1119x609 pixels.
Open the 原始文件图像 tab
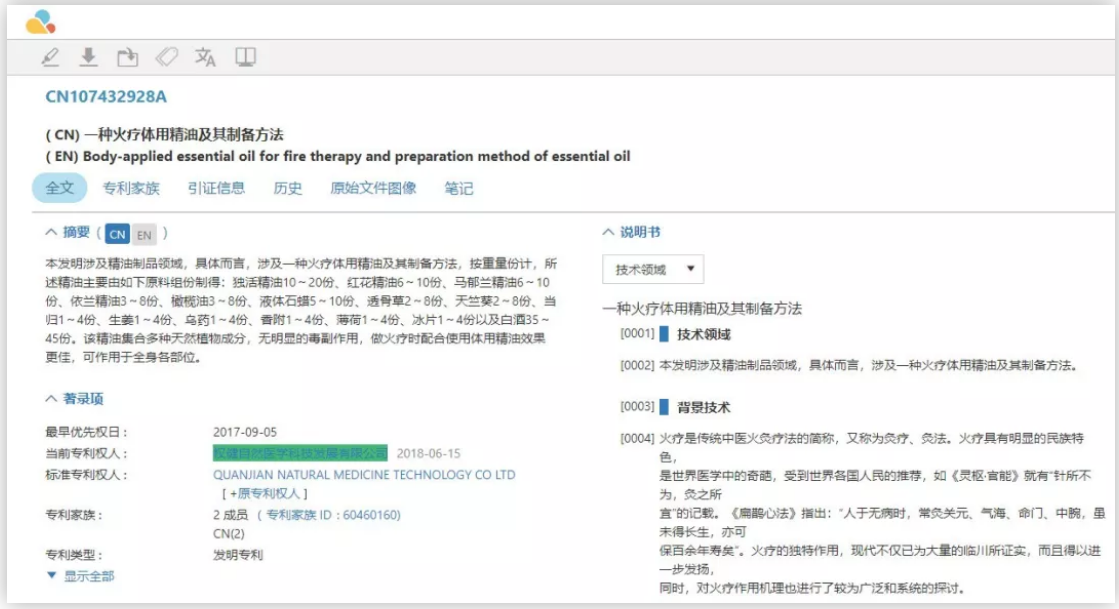click(373, 188)
